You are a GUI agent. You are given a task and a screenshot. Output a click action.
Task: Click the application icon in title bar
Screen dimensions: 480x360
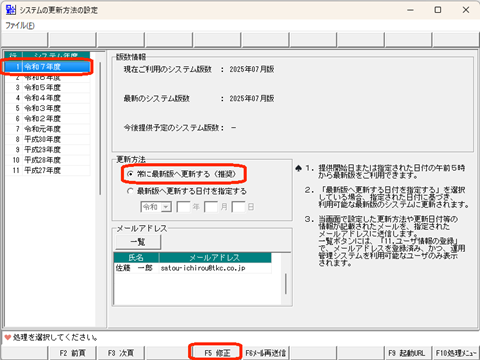[x=11, y=10]
